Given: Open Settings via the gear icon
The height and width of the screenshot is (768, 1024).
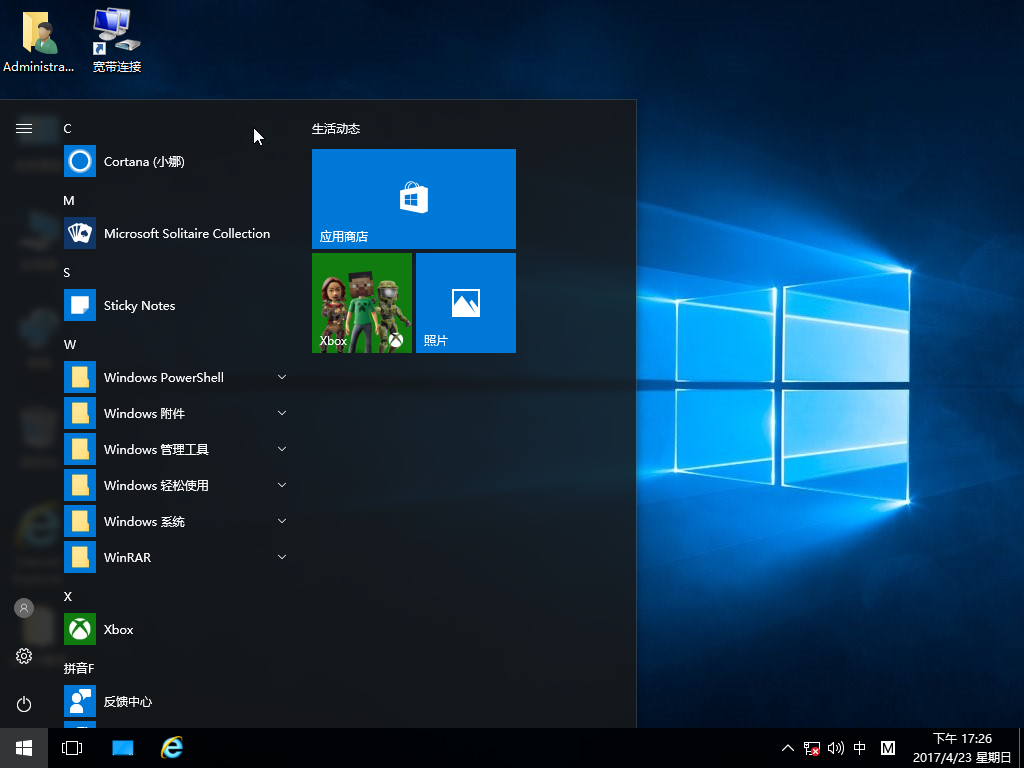Looking at the screenshot, I should click(24, 656).
